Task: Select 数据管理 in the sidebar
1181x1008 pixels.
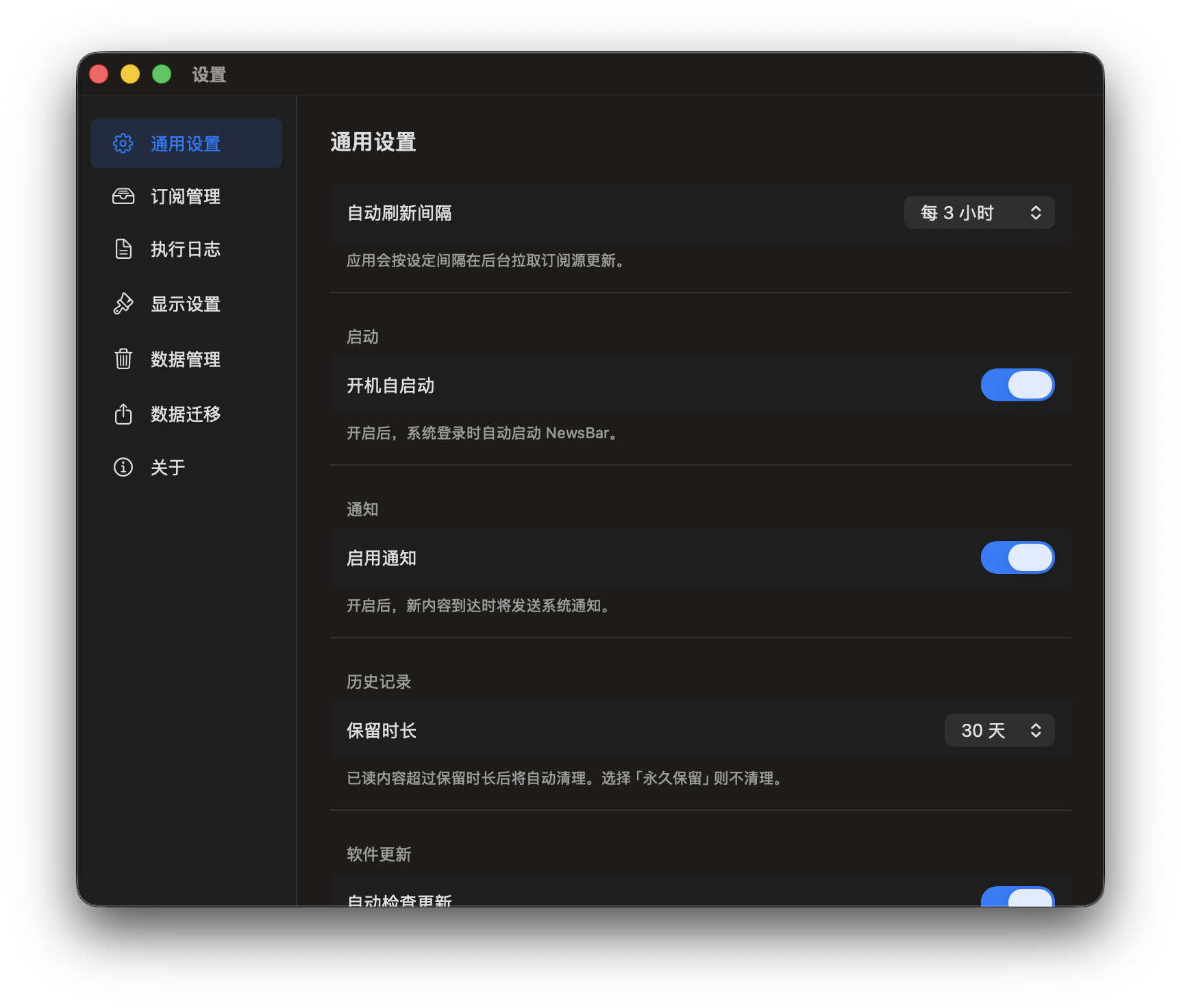Action: pos(186,359)
